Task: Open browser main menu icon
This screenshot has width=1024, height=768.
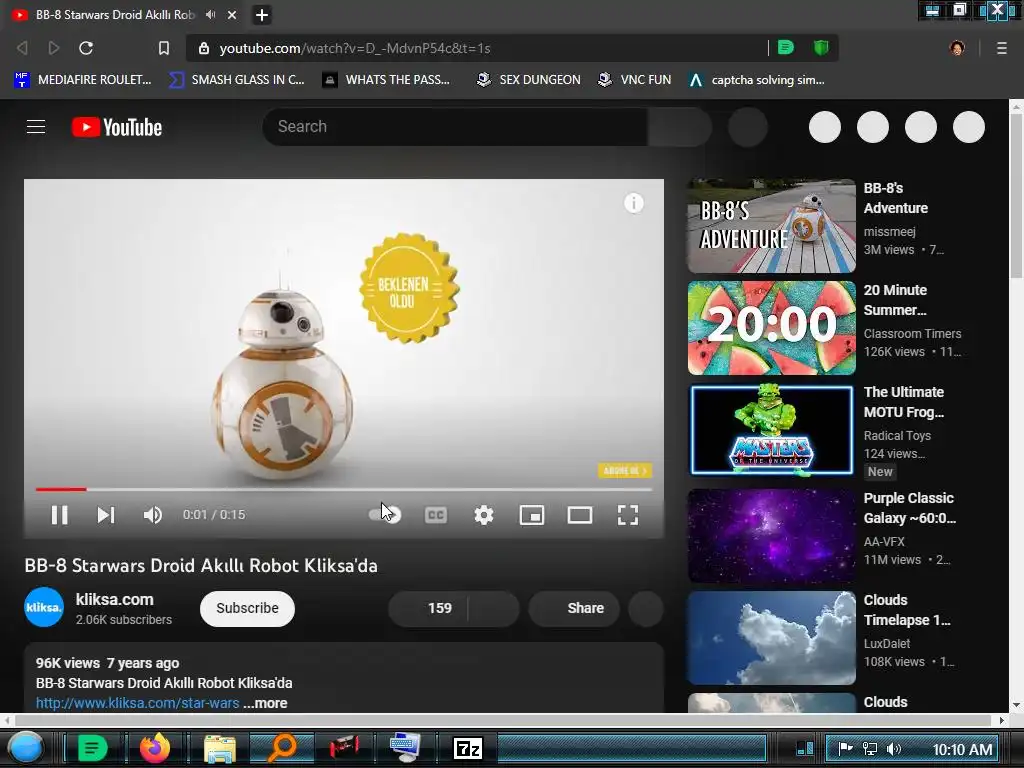Action: click(x=1002, y=48)
